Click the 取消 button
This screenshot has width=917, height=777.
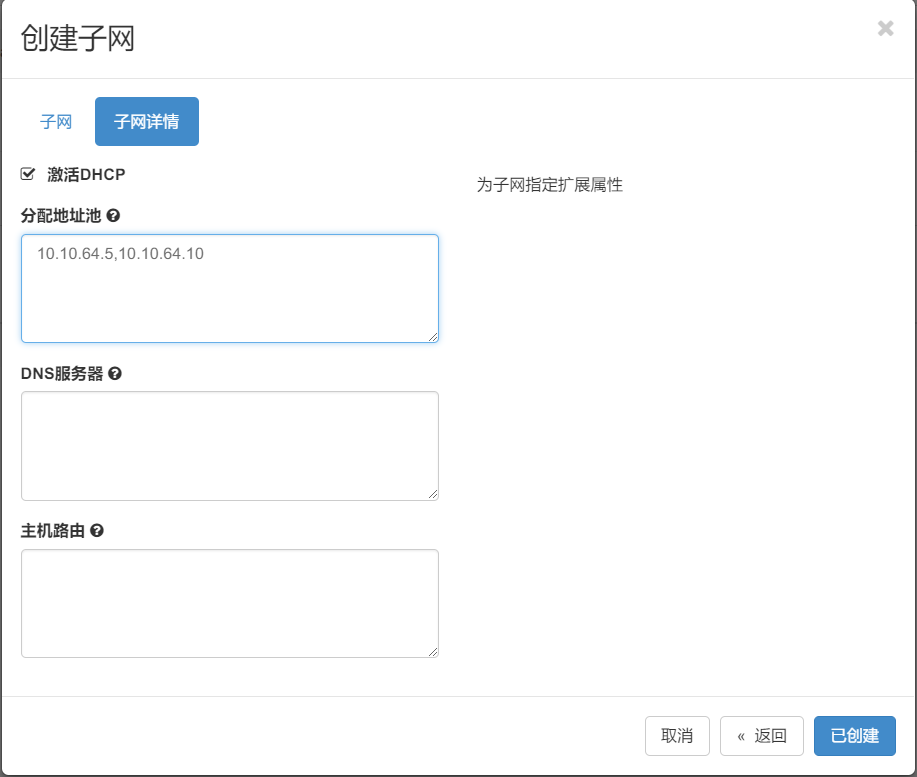(677, 735)
